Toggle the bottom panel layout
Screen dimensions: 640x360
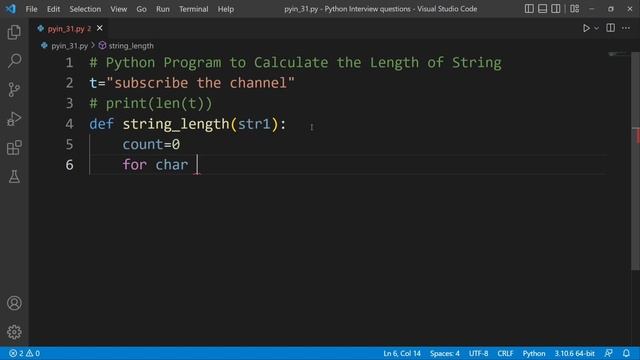542,9
